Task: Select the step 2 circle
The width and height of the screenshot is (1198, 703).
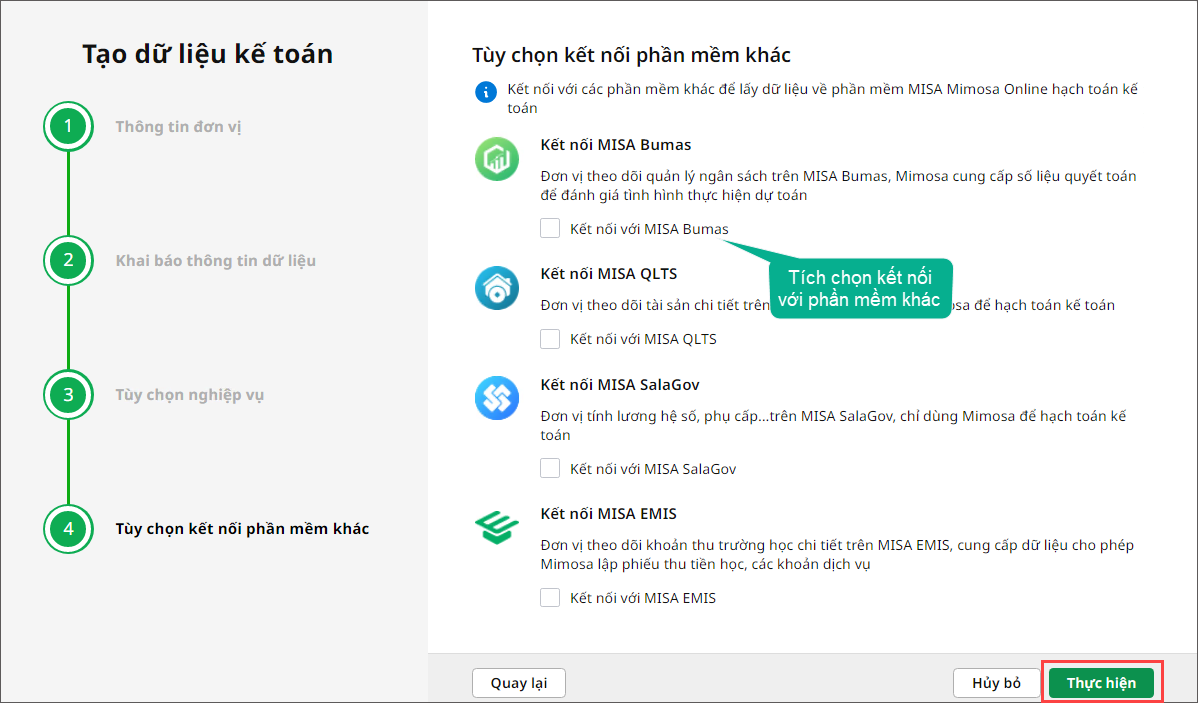Action: [68, 261]
